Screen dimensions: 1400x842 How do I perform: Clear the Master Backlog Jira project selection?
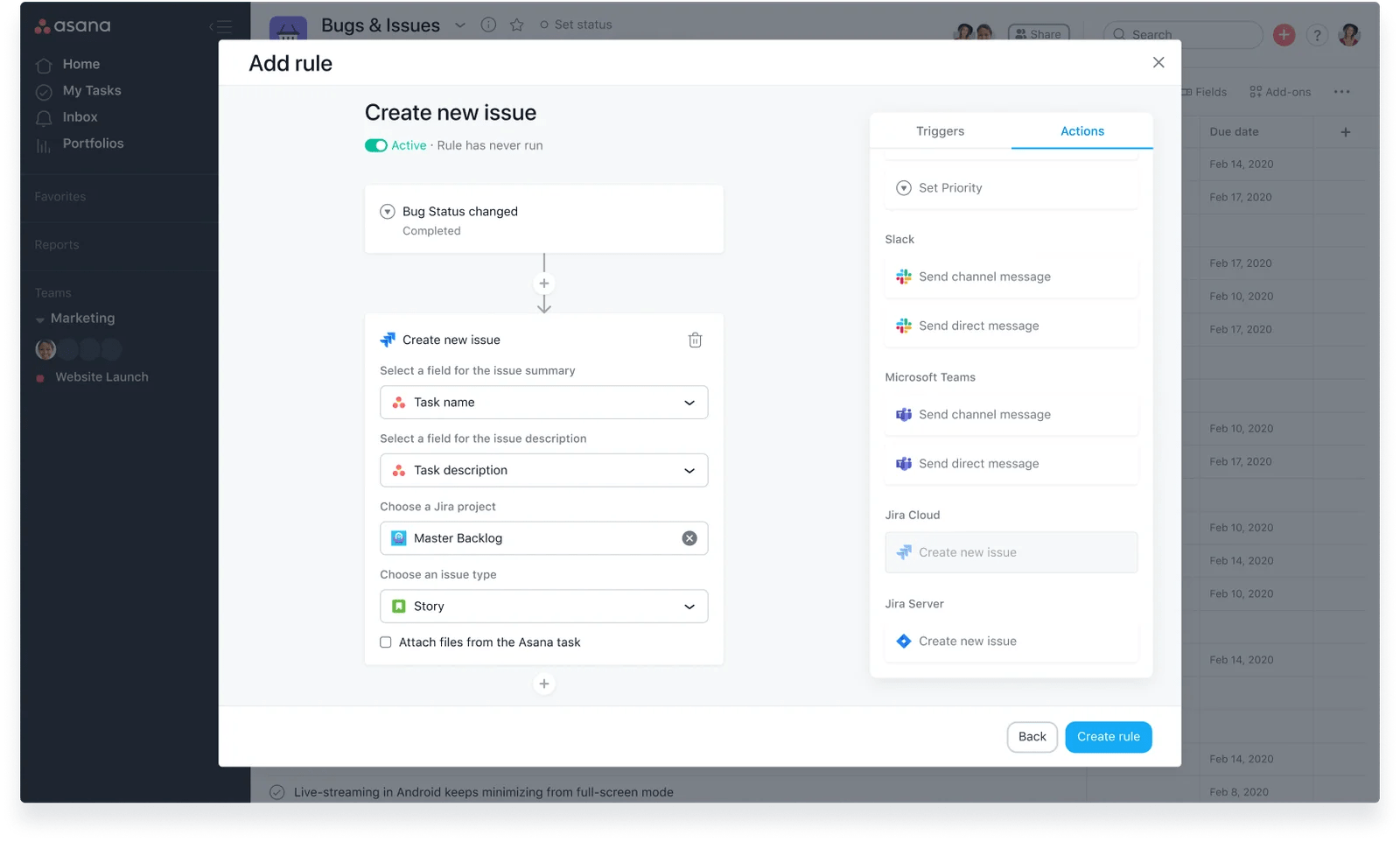click(x=690, y=538)
